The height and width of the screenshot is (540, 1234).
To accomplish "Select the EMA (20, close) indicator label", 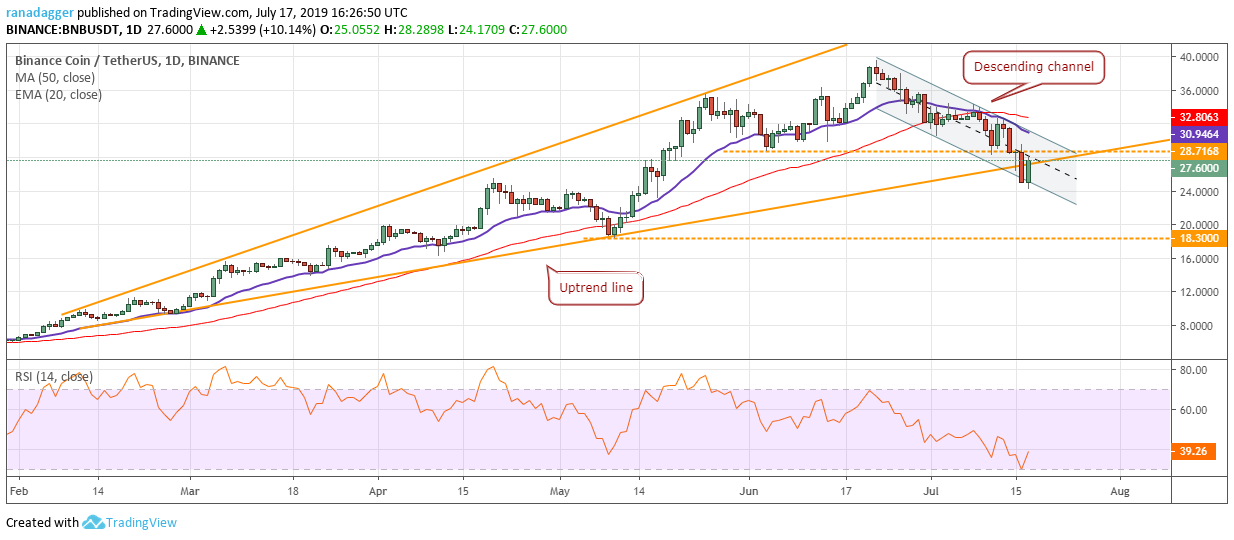I will pos(58,95).
